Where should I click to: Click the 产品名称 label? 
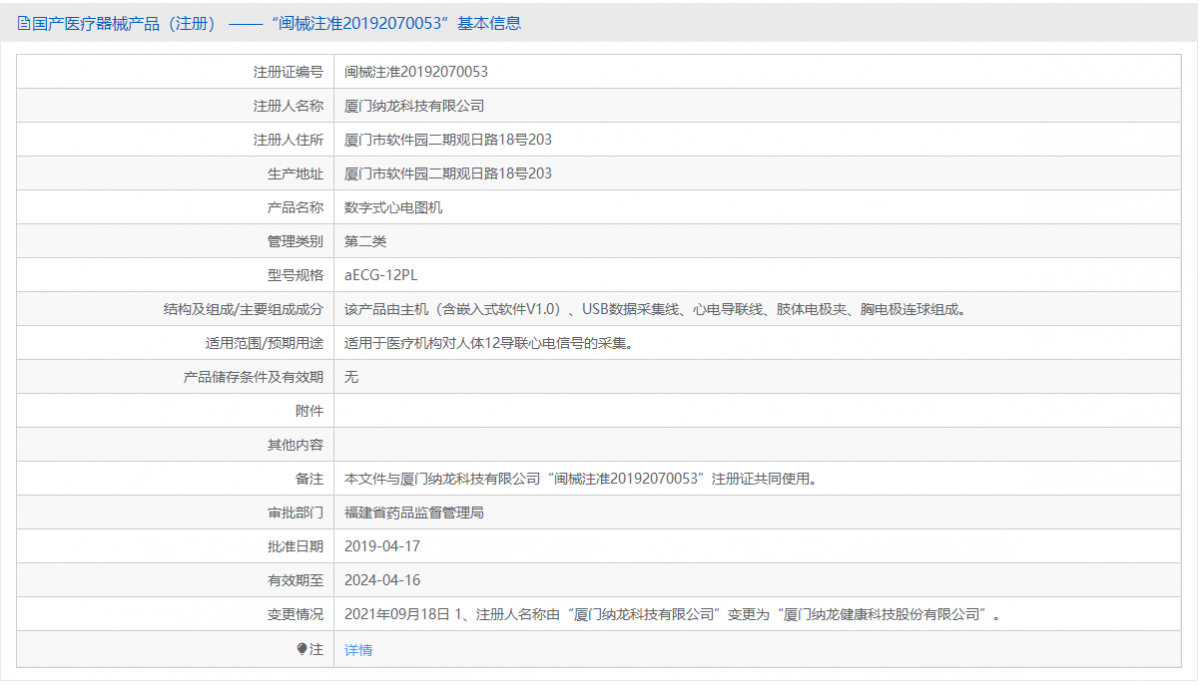[x=295, y=208]
